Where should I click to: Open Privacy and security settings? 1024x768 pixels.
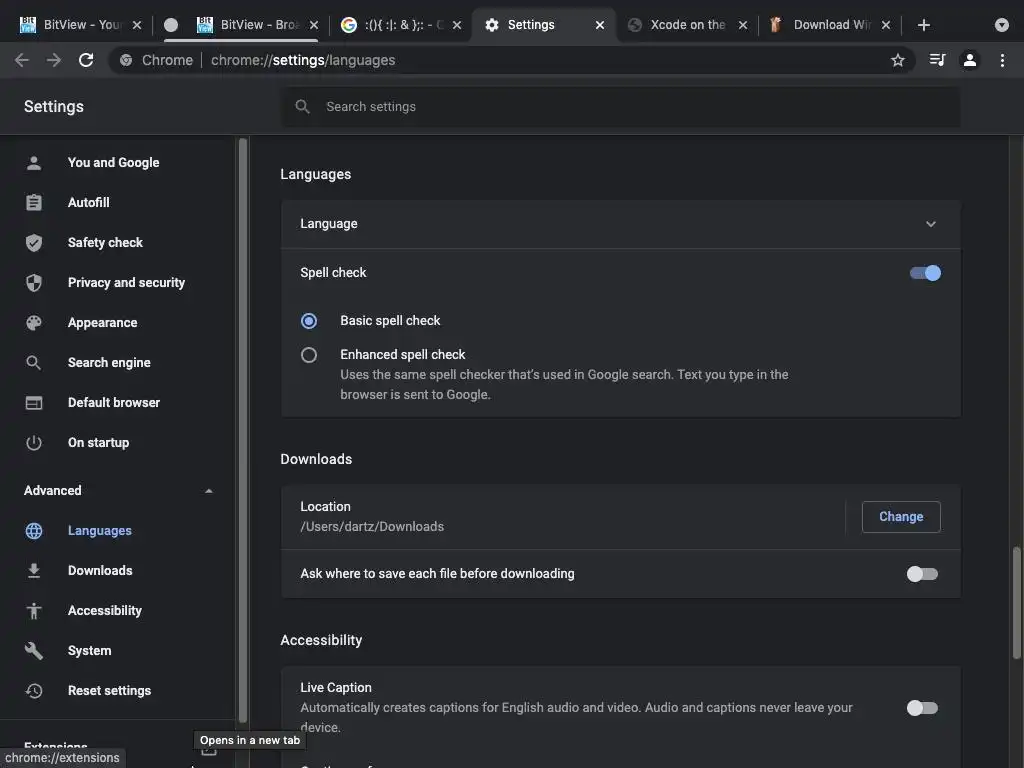tap(126, 283)
